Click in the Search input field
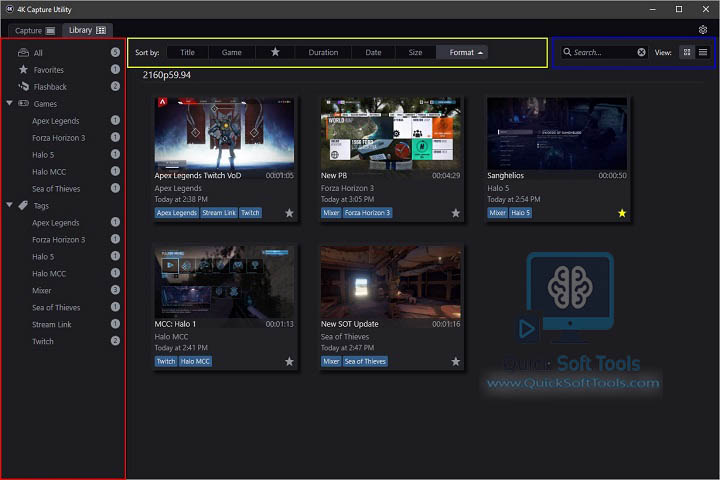720x480 pixels. point(604,52)
